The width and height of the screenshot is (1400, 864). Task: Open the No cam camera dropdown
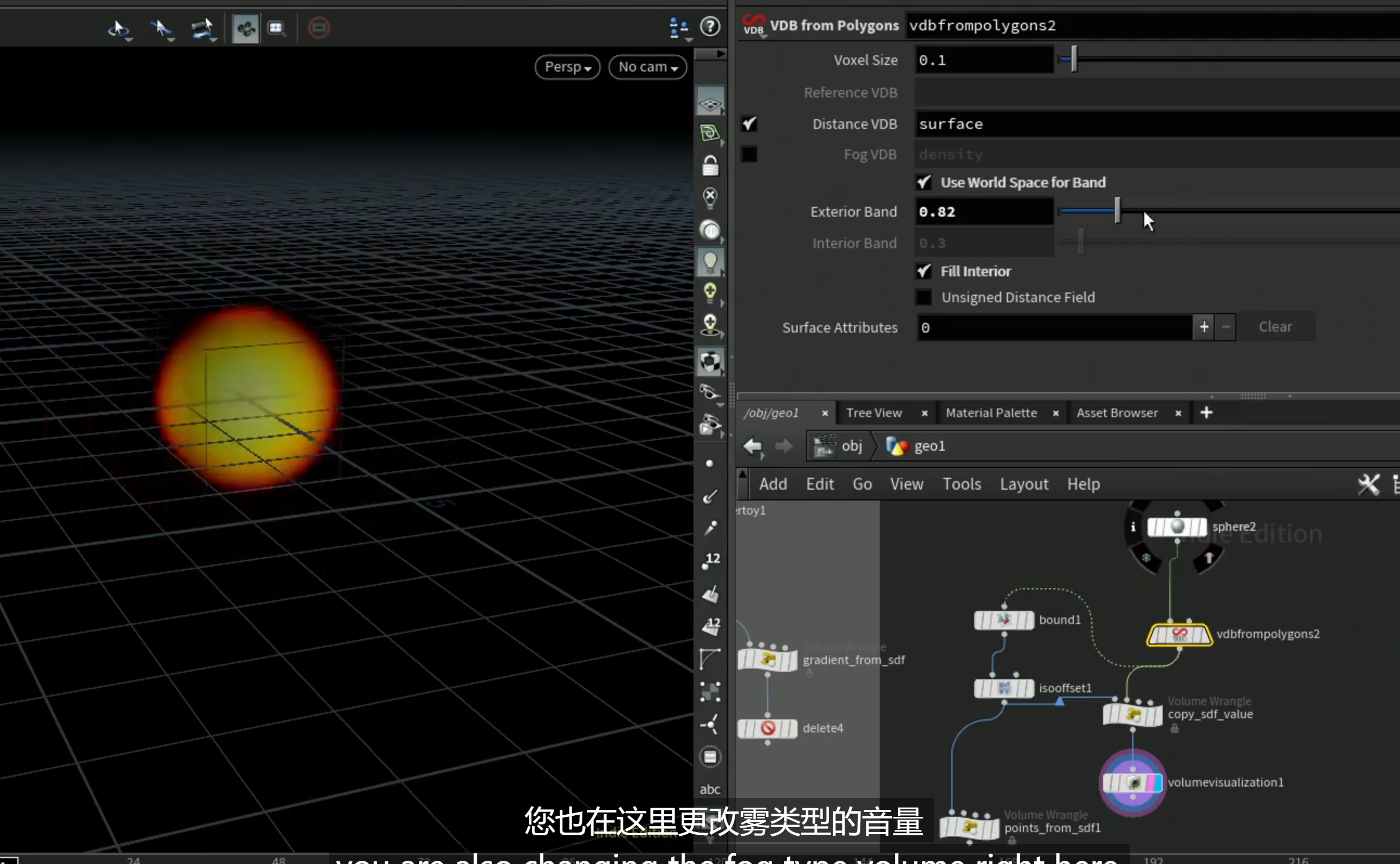tap(647, 67)
